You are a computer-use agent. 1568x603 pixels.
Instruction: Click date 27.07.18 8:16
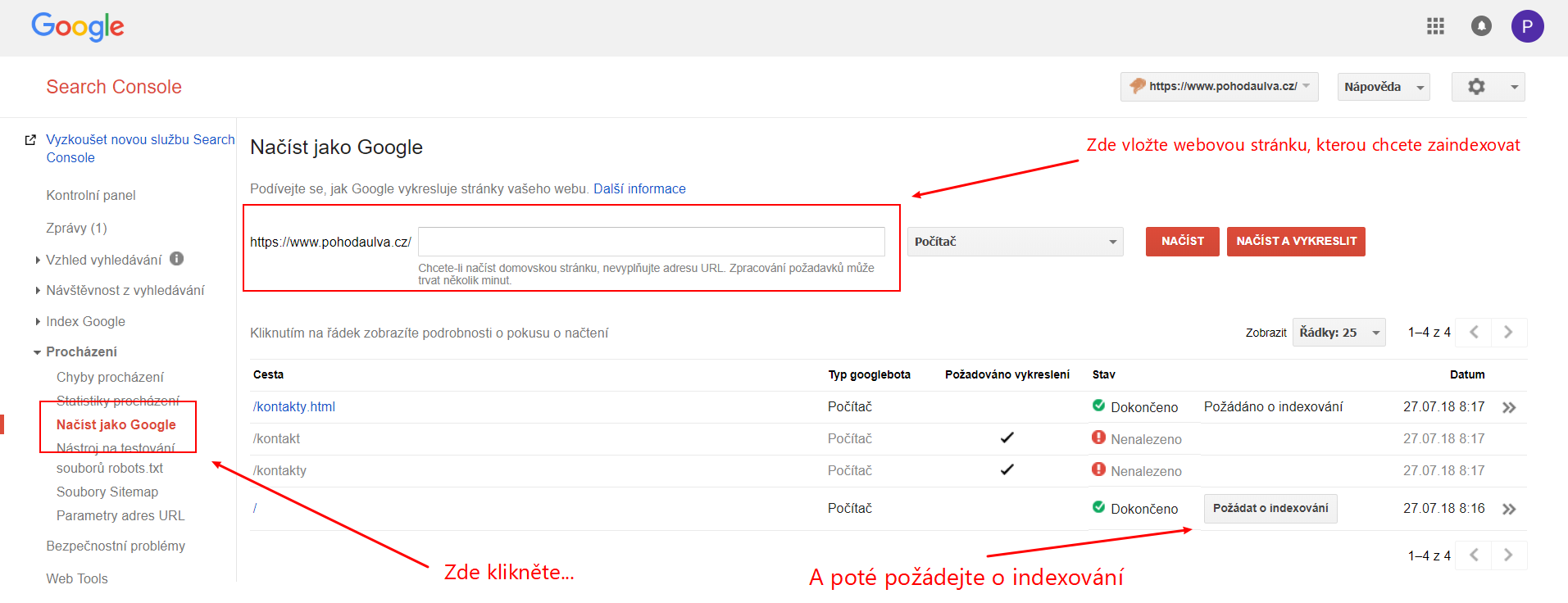[1443, 508]
